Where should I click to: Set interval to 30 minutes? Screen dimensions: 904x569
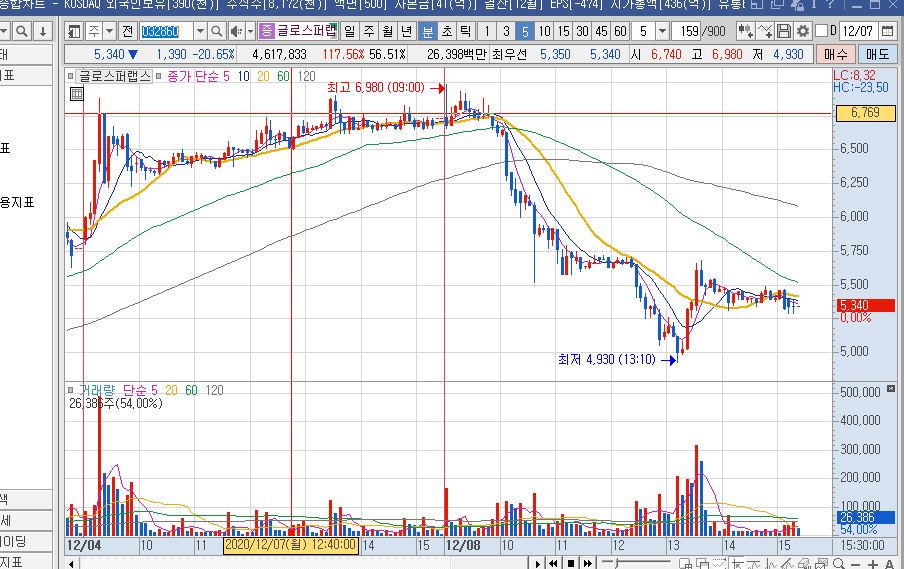pos(582,31)
